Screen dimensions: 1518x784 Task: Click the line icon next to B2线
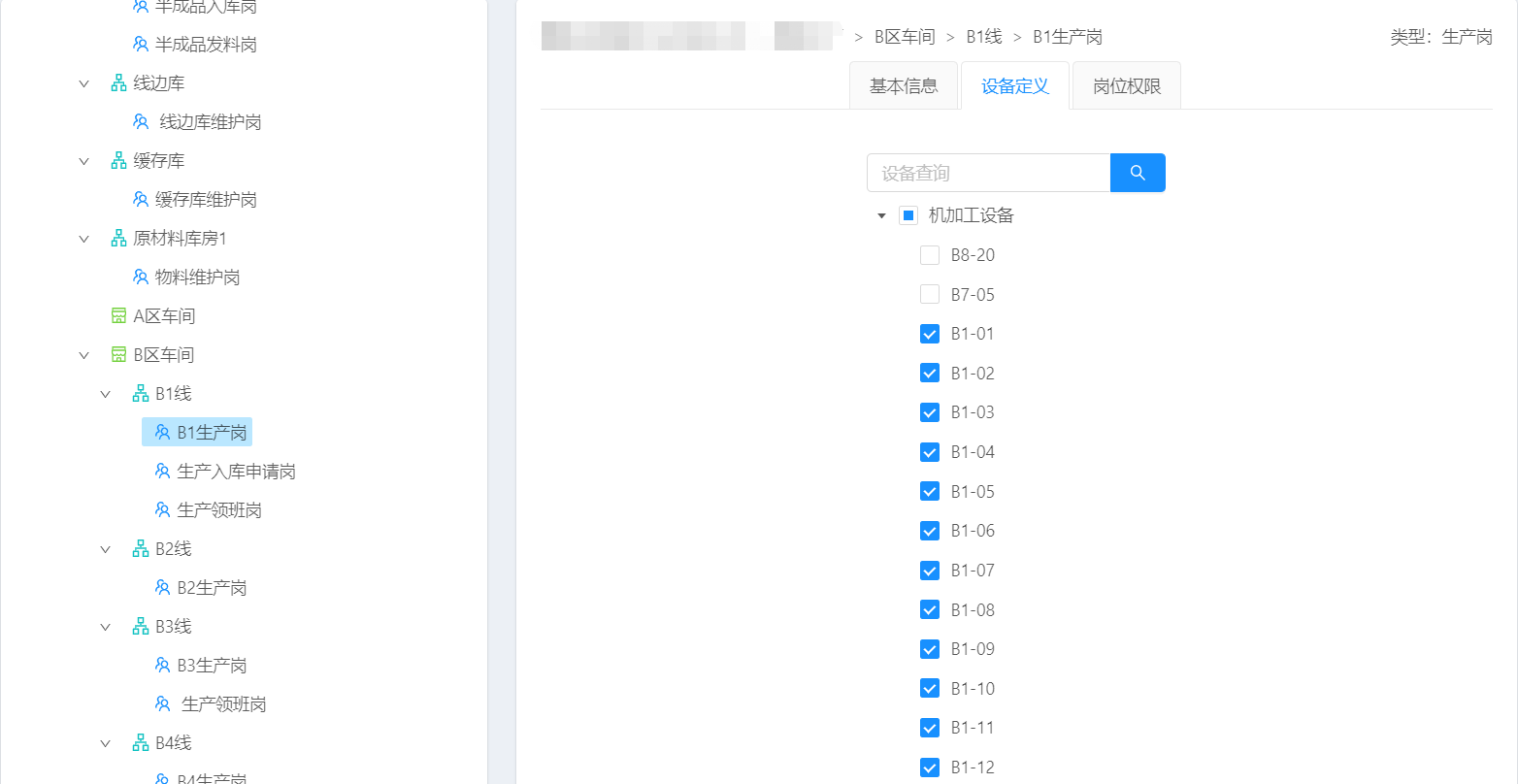click(x=141, y=549)
